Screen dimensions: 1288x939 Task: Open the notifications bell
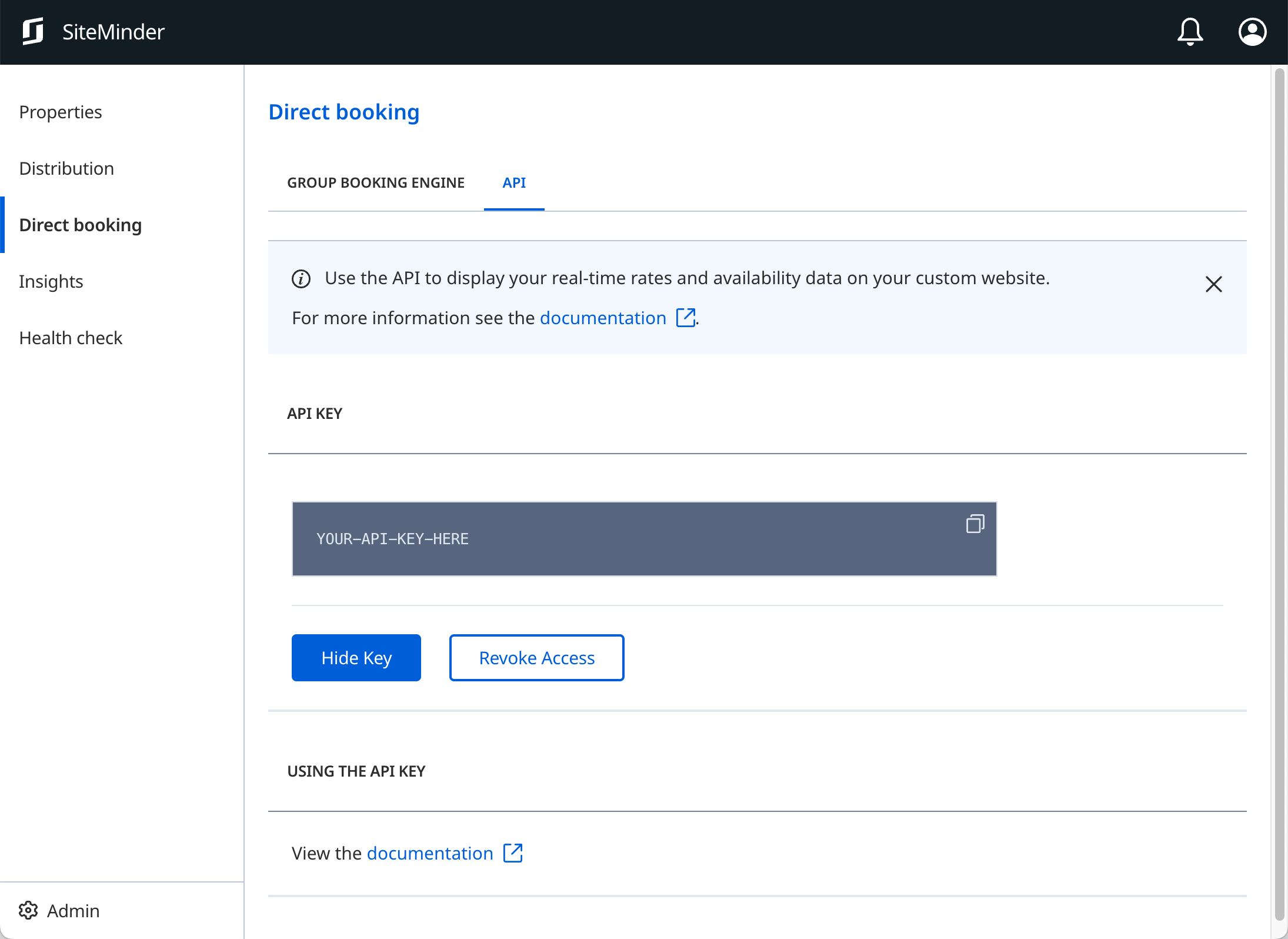(1190, 32)
